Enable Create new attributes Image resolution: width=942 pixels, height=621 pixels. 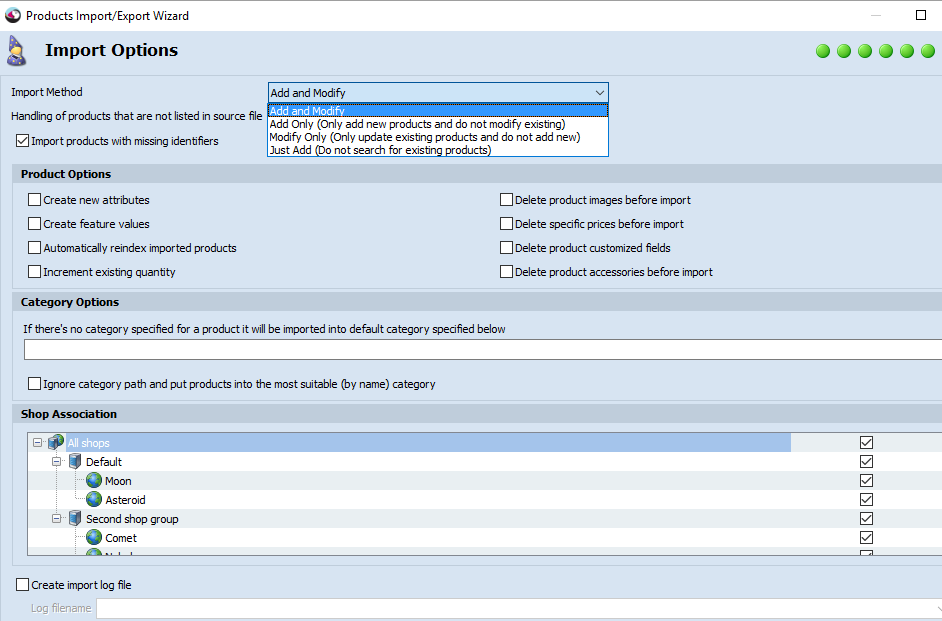34,199
